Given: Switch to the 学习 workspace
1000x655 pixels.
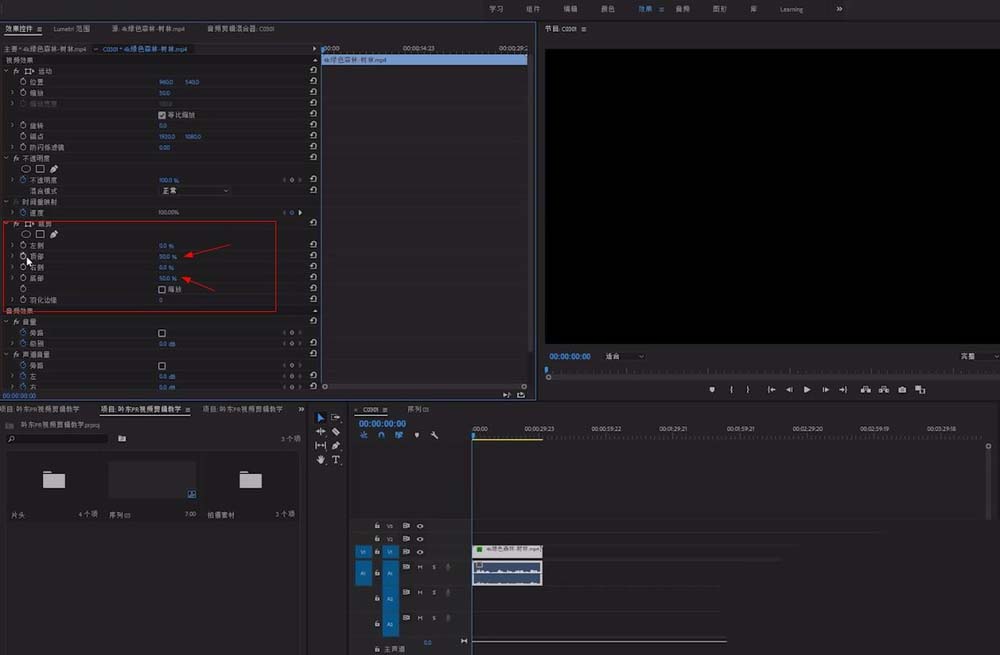Looking at the screenshot, I should point(496,9).
